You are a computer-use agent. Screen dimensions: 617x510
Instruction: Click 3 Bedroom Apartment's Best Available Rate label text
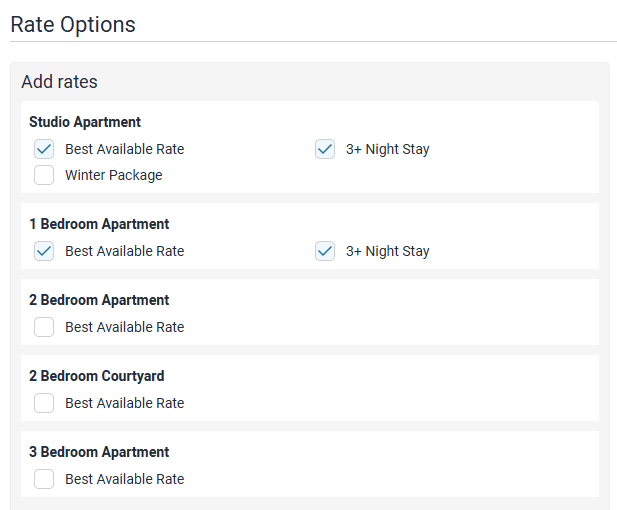[124, 479]
